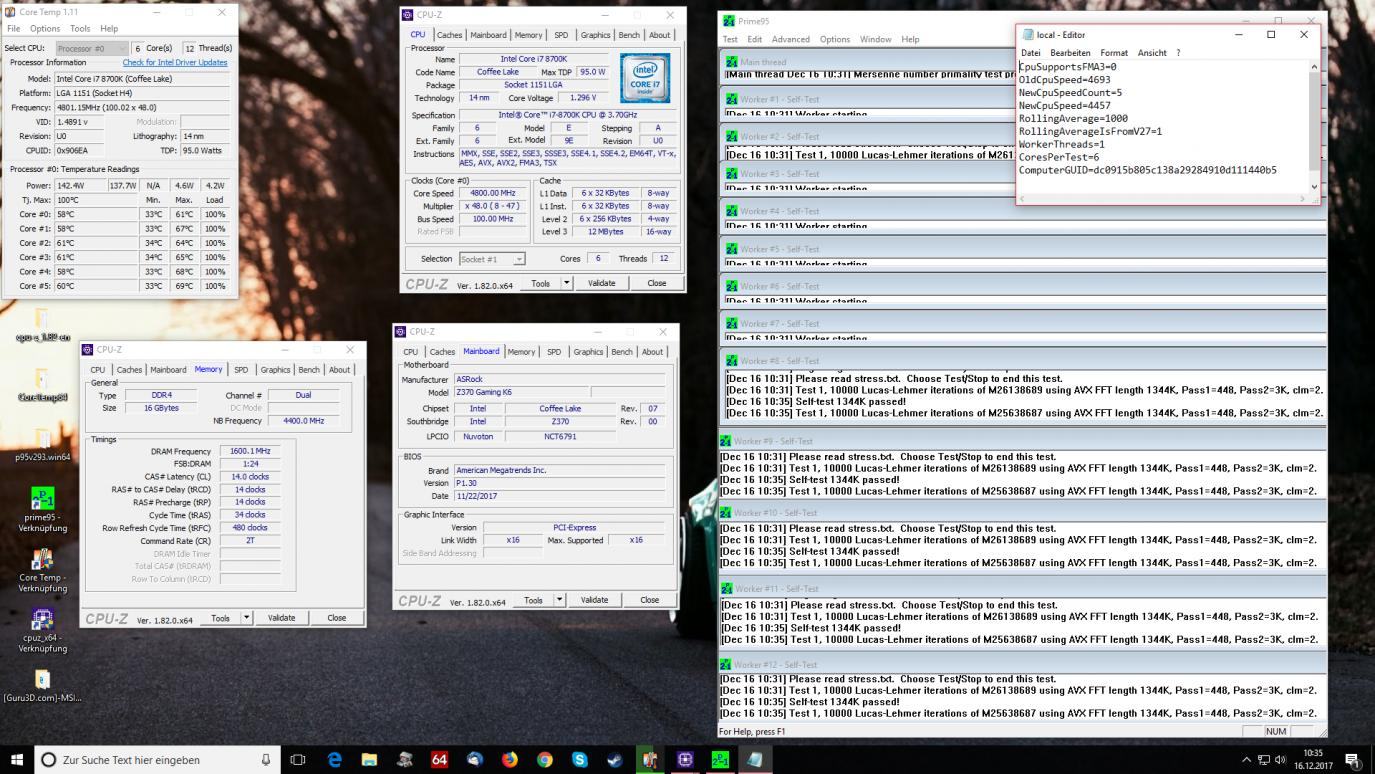Launch Microsoft Edge from the taskbar

(x=334, y=759)
